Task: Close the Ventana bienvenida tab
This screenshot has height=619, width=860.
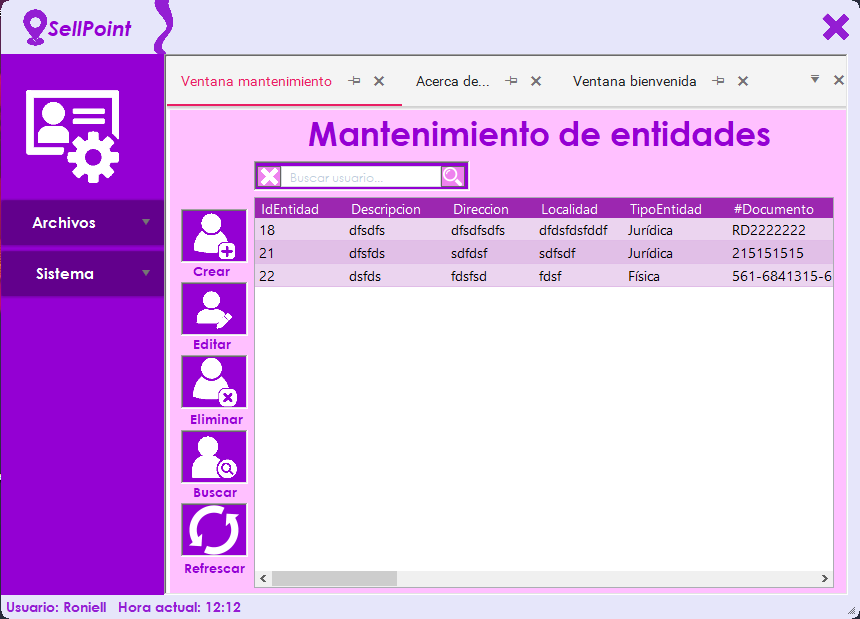Action: [743, 81]
